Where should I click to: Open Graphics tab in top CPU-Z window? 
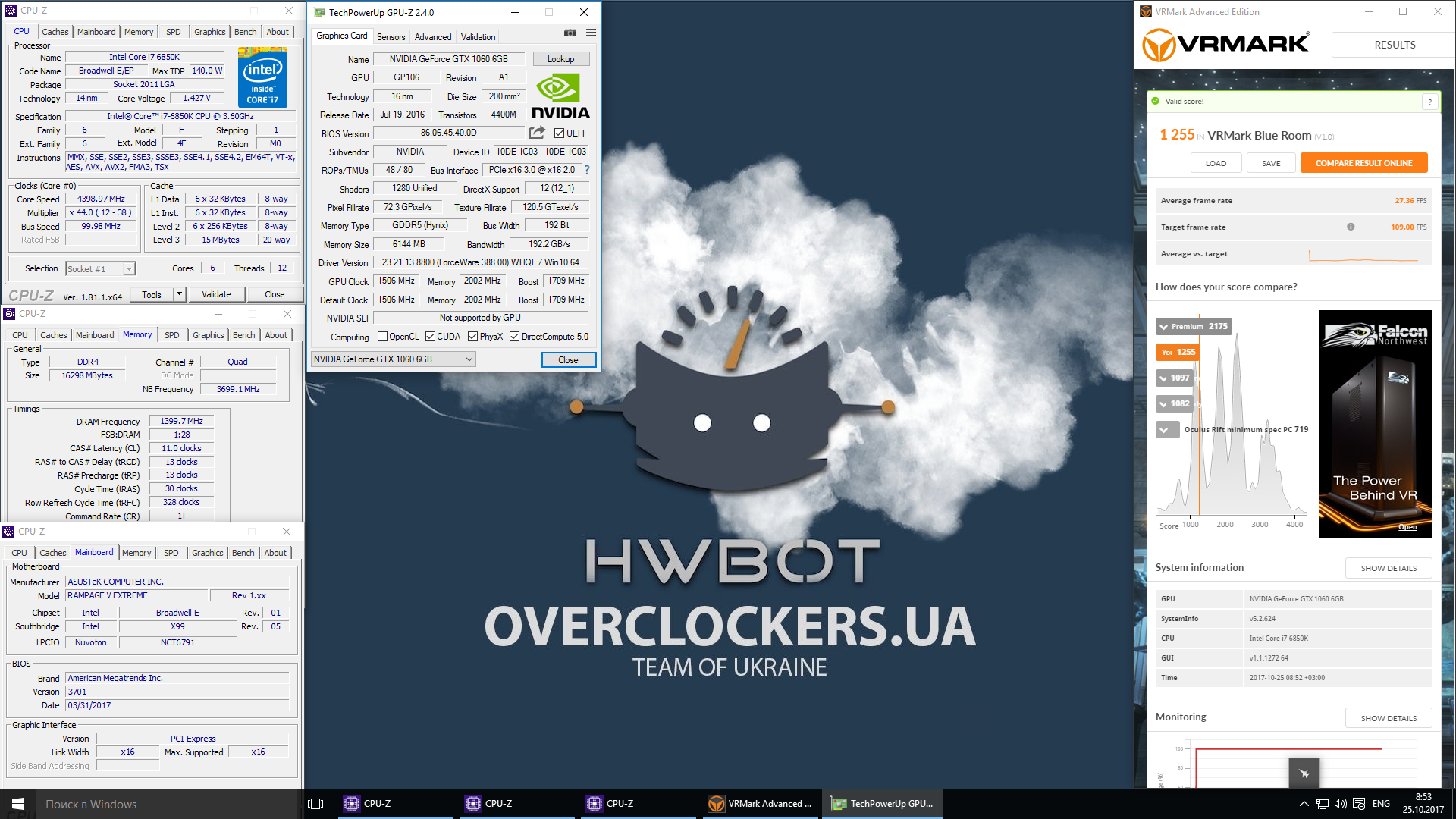click(x=209, y=32)
